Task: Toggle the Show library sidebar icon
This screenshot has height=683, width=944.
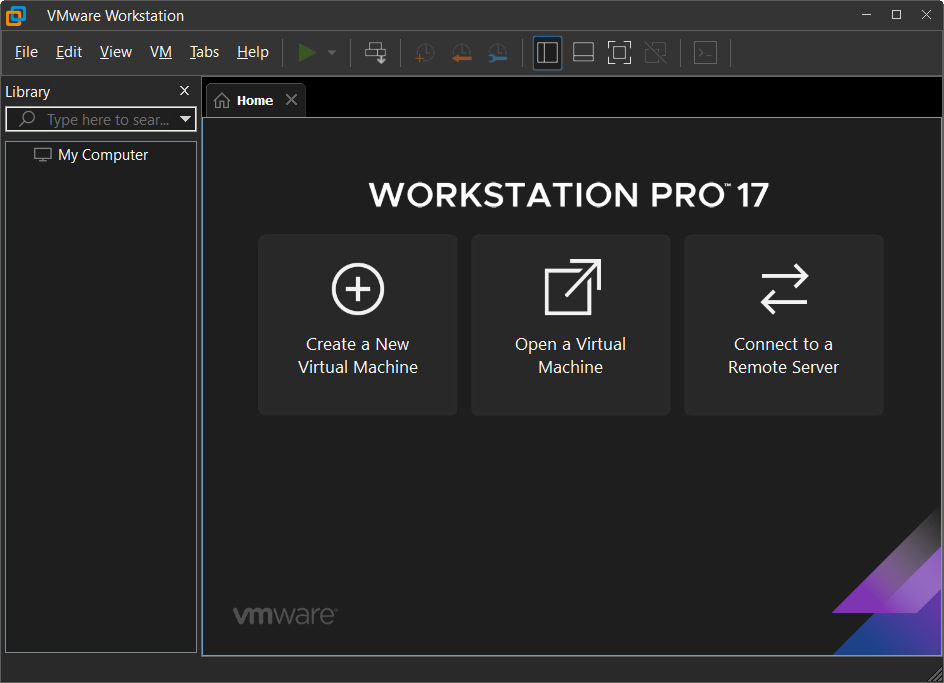Action: tap(547, 52)
